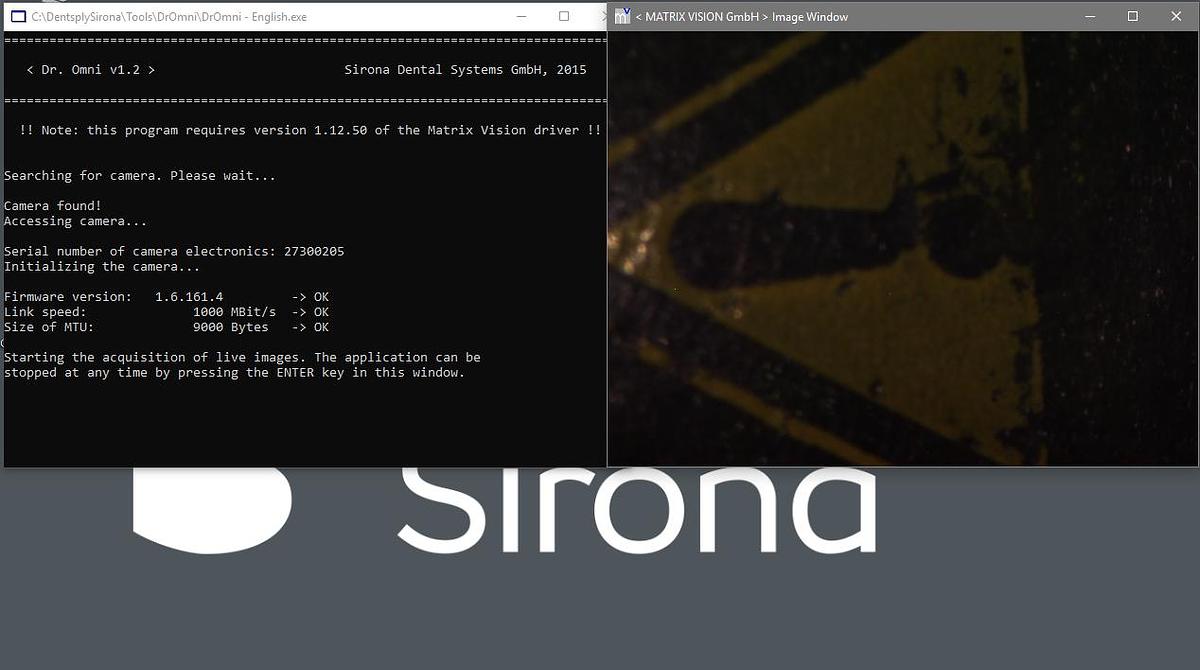Click the 'Searching for camera' console line
1200x670 pixels.
[140, 176]
